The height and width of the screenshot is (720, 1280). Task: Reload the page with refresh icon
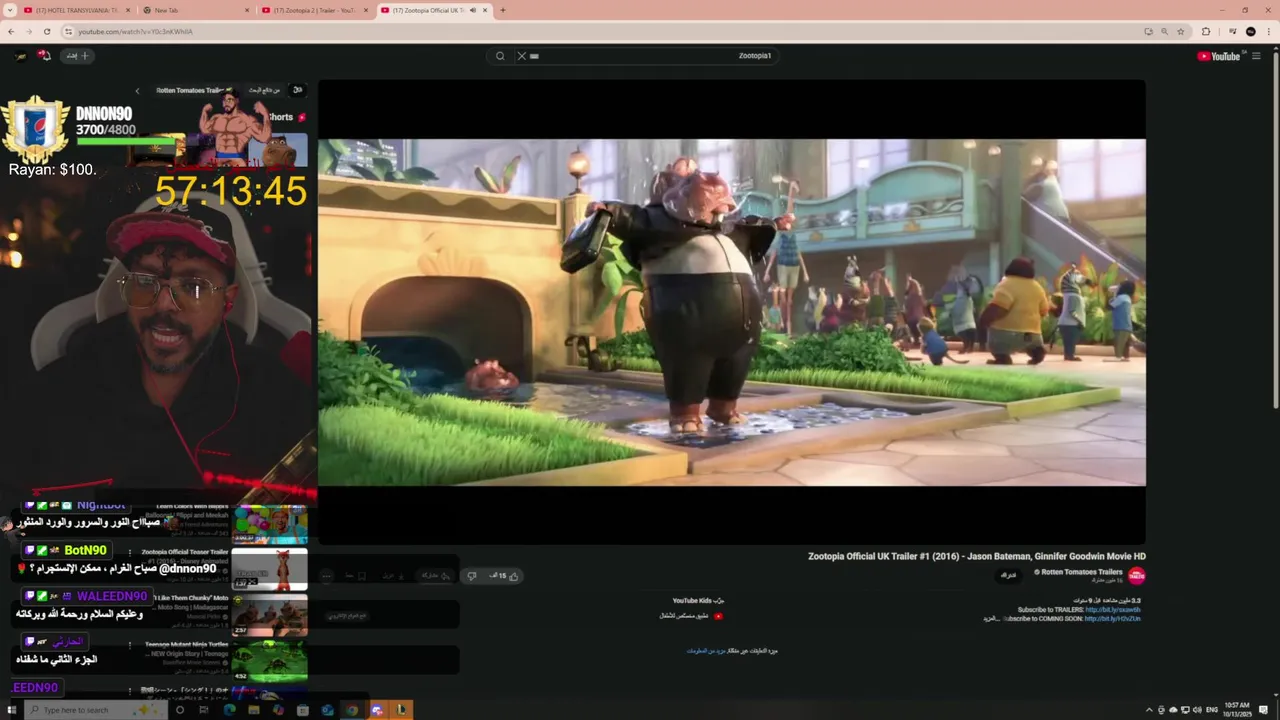pyautogui.click(x=47, y=31)
